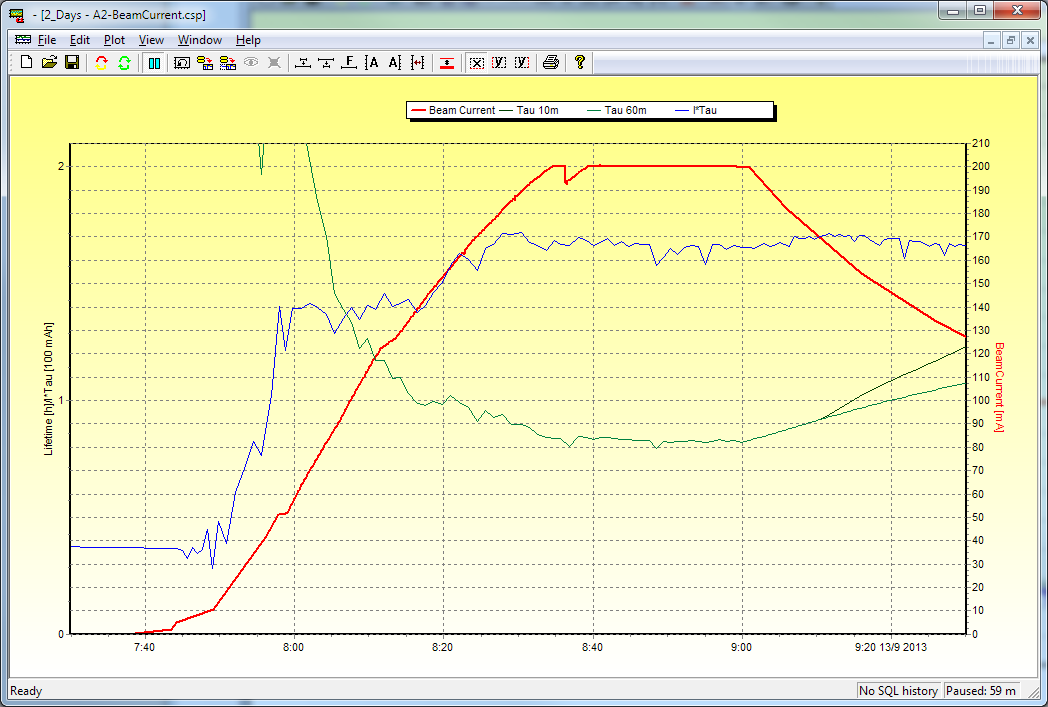Click the green refresh arrows icon
The image size is (1048, 707).
coord(124,62)
